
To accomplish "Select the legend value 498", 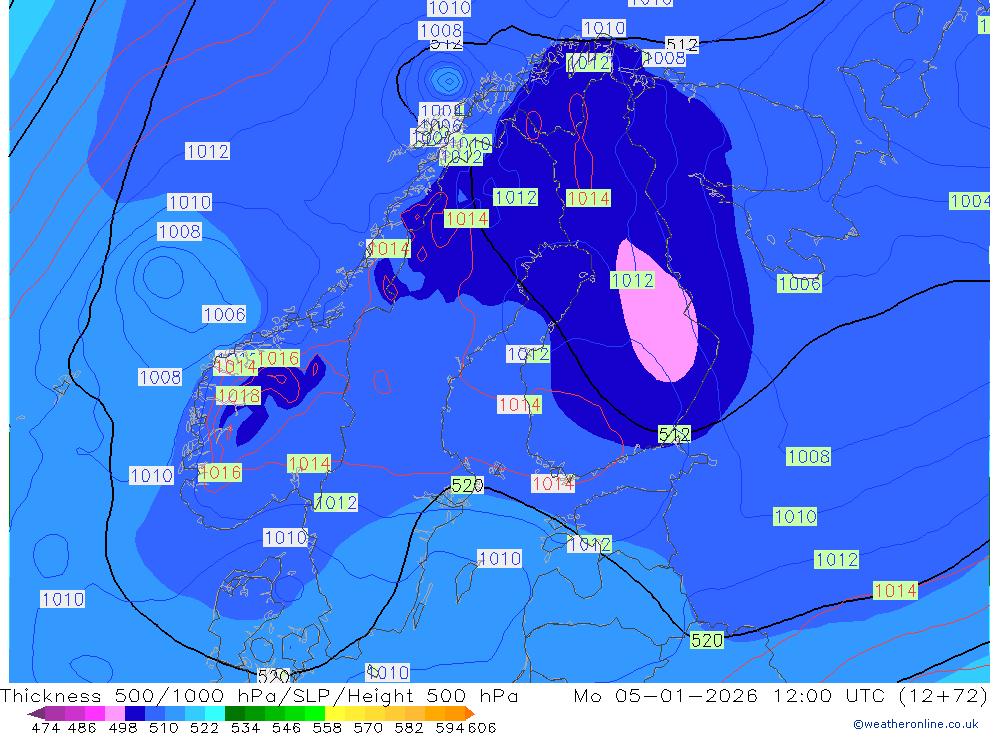I will 123,728.
